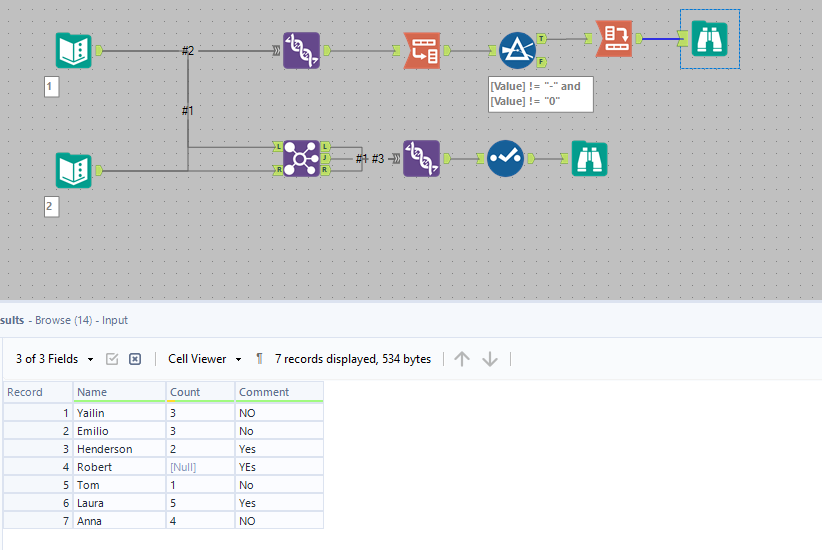822x550 pixels.
Task: Select the Cross Tab tool
Action: (x=614, y=39)
